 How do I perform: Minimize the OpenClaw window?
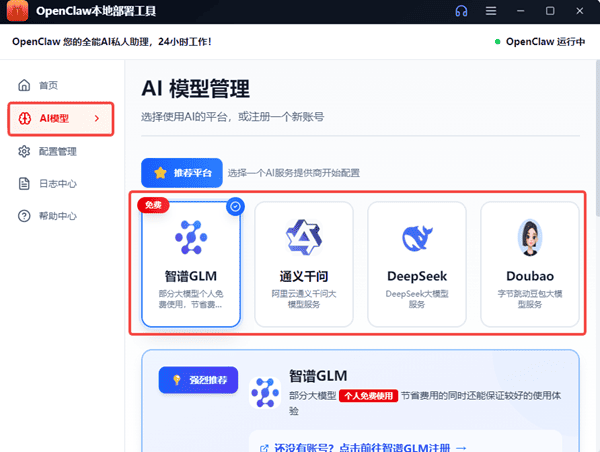[520, 11]
